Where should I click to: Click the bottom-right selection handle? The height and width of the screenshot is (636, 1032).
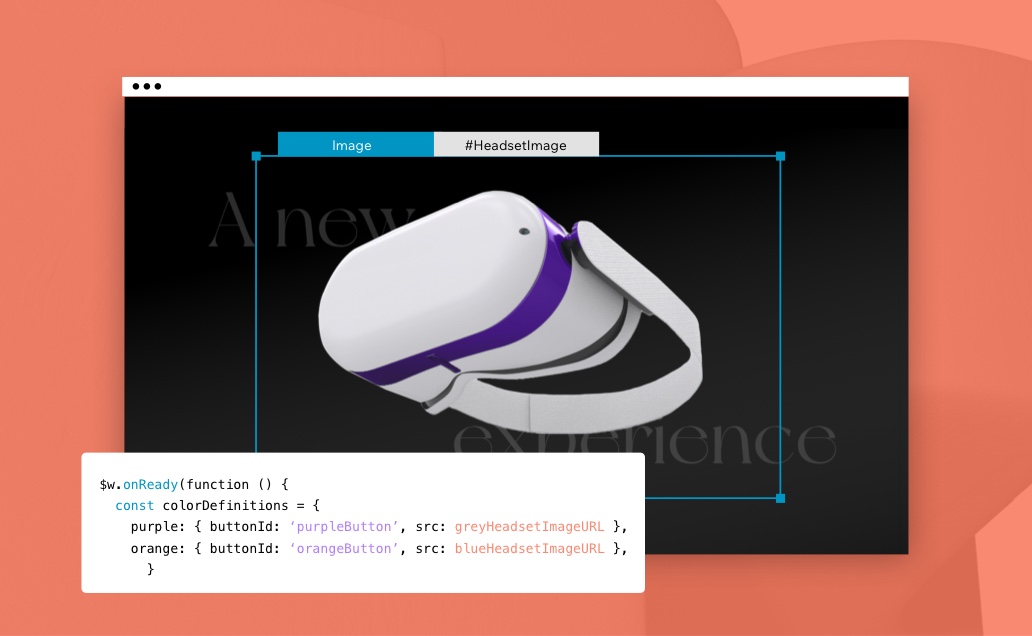(781, 498)
